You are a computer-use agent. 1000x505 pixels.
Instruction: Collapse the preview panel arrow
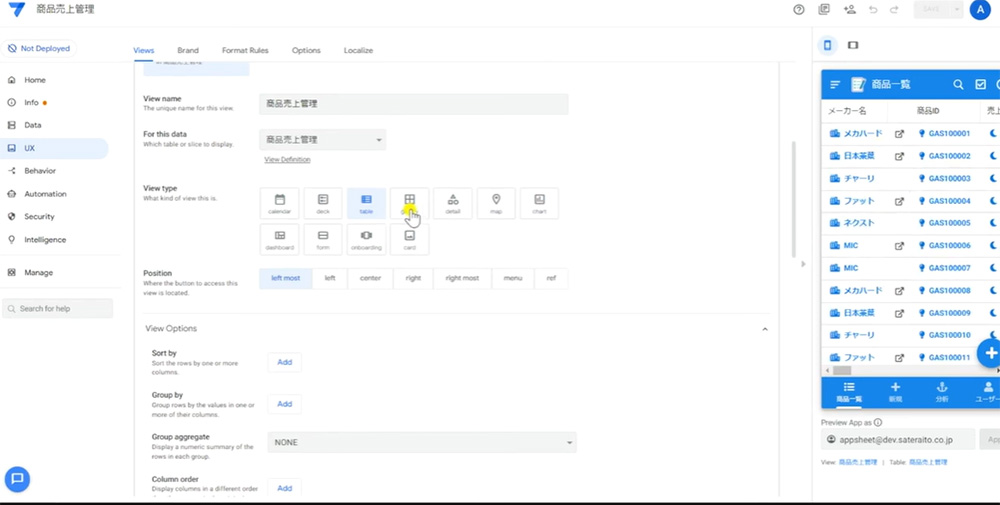pyautogui.click(x=803, y=264)
